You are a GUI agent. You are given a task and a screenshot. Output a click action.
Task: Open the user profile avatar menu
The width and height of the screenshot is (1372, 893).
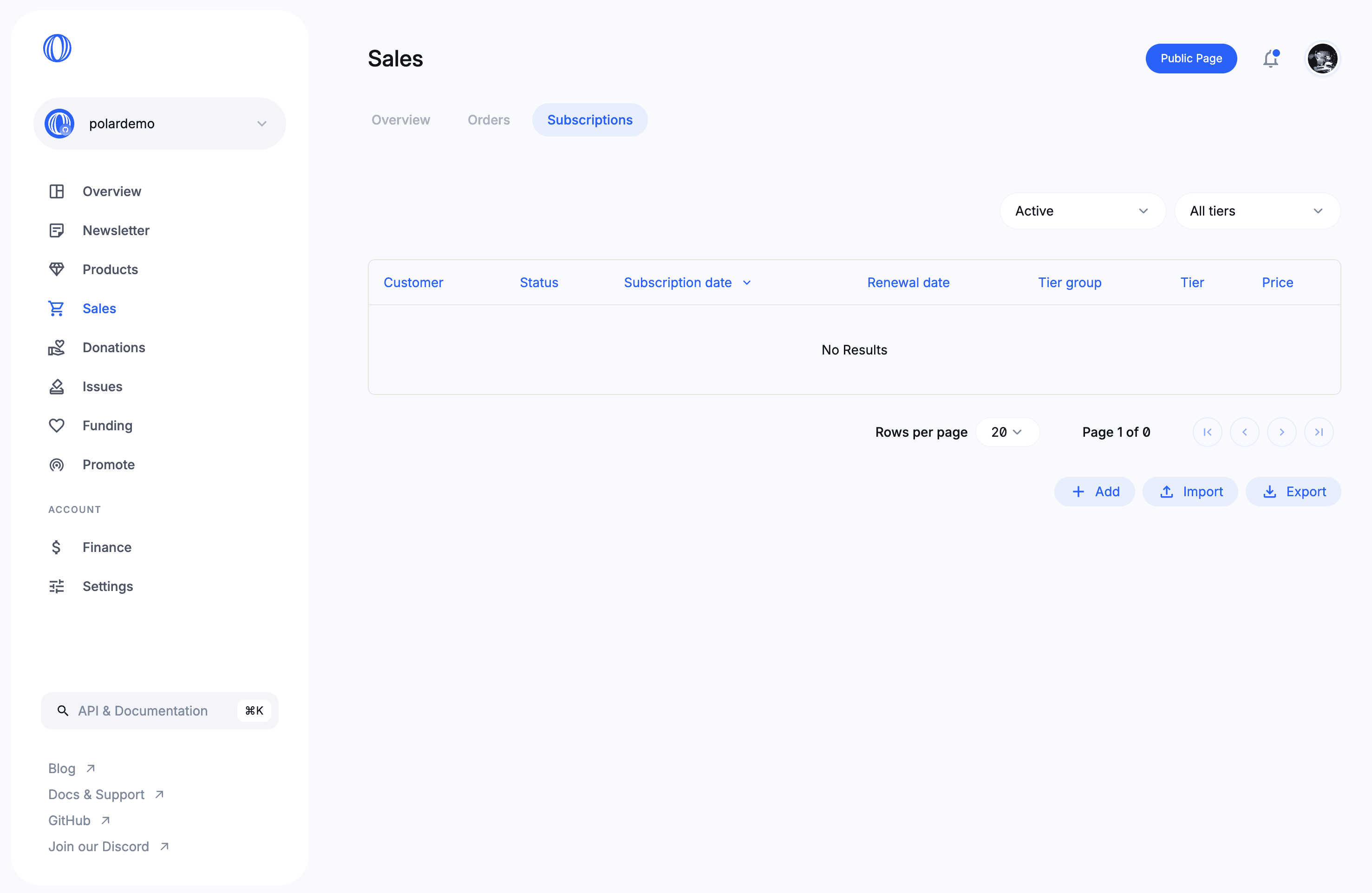point(1322,59)
